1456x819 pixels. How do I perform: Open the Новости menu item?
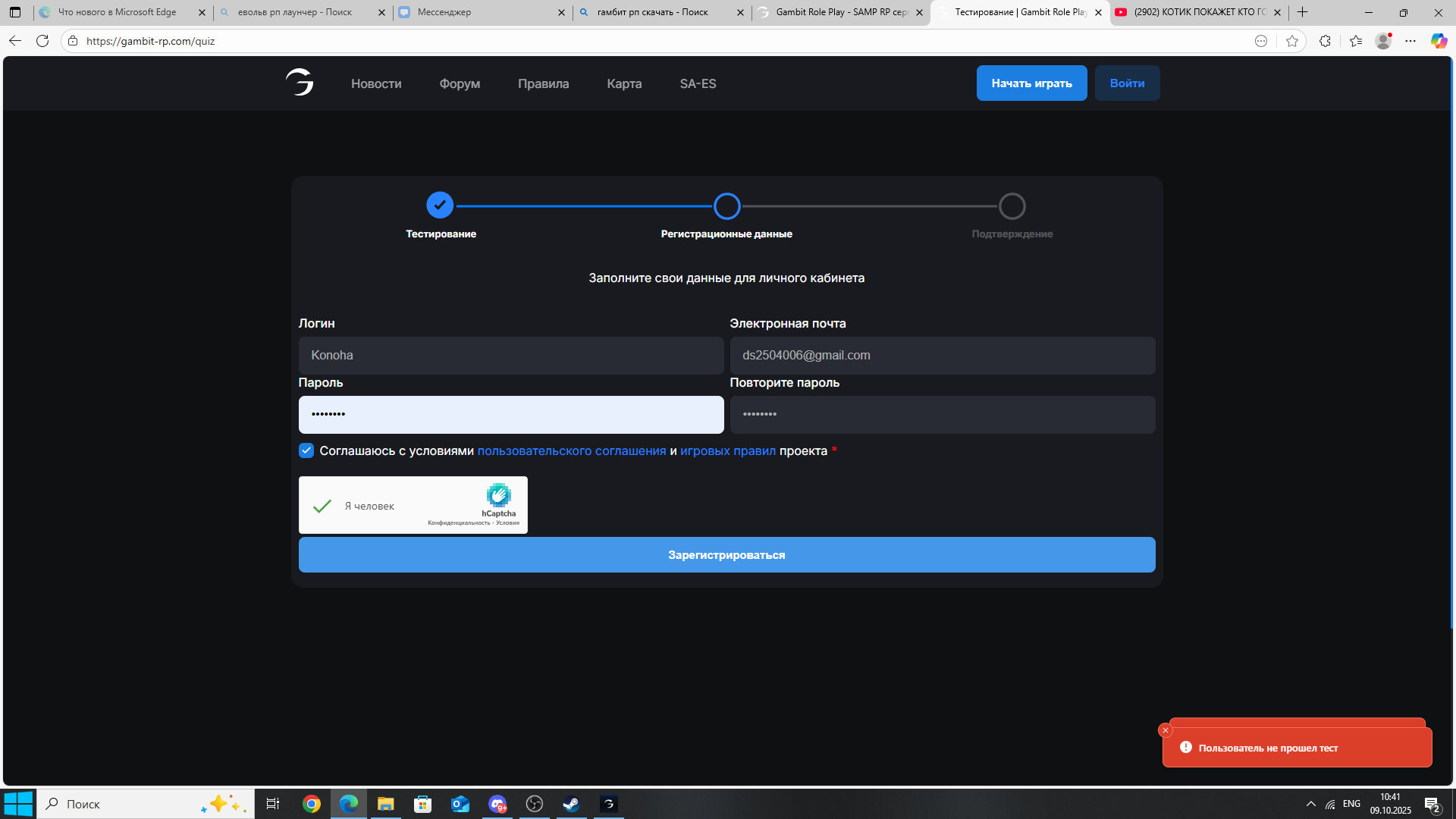pos(376,83)
